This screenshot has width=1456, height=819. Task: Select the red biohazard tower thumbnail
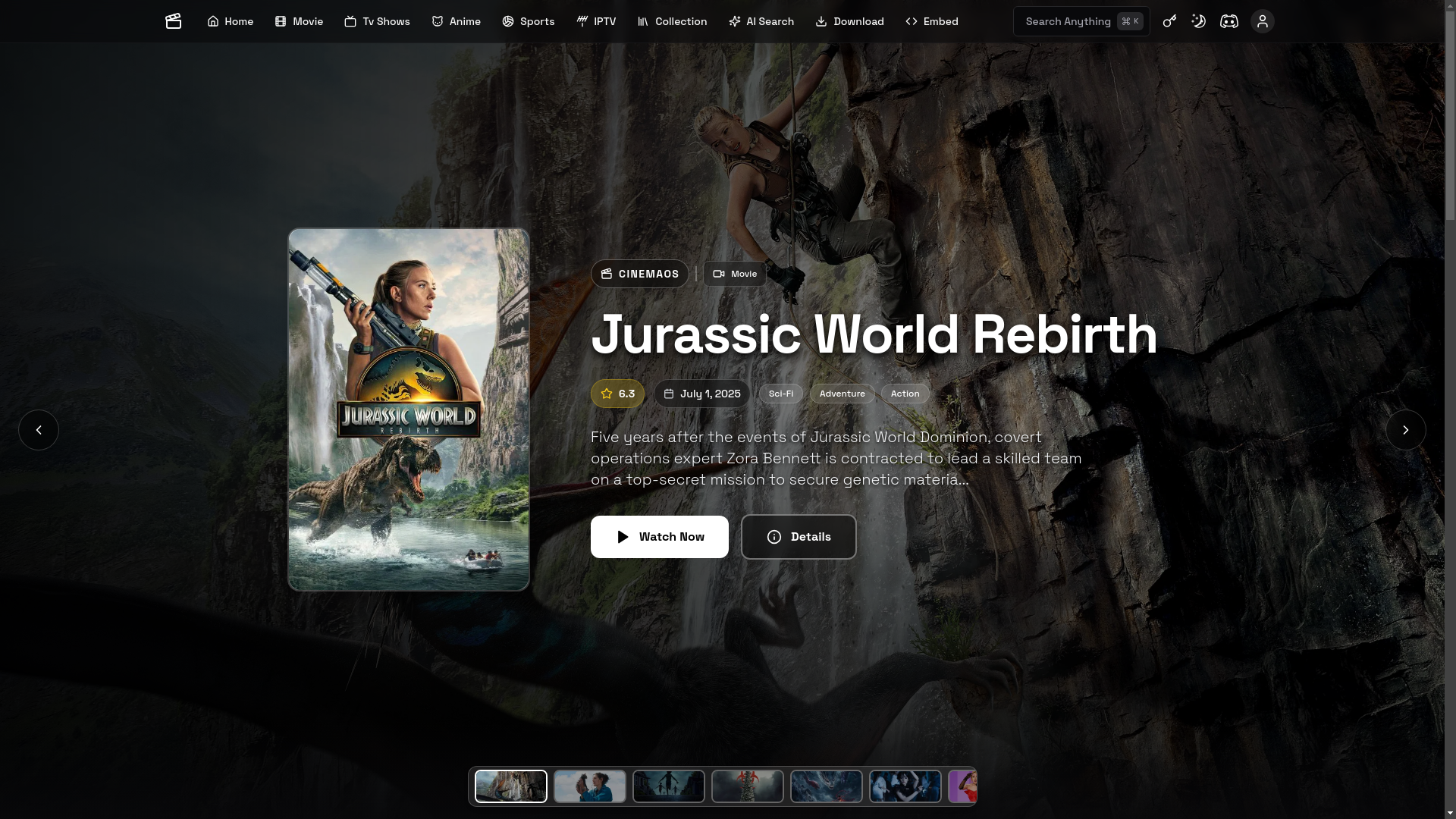pyautogui.click(x=748, y=786)
